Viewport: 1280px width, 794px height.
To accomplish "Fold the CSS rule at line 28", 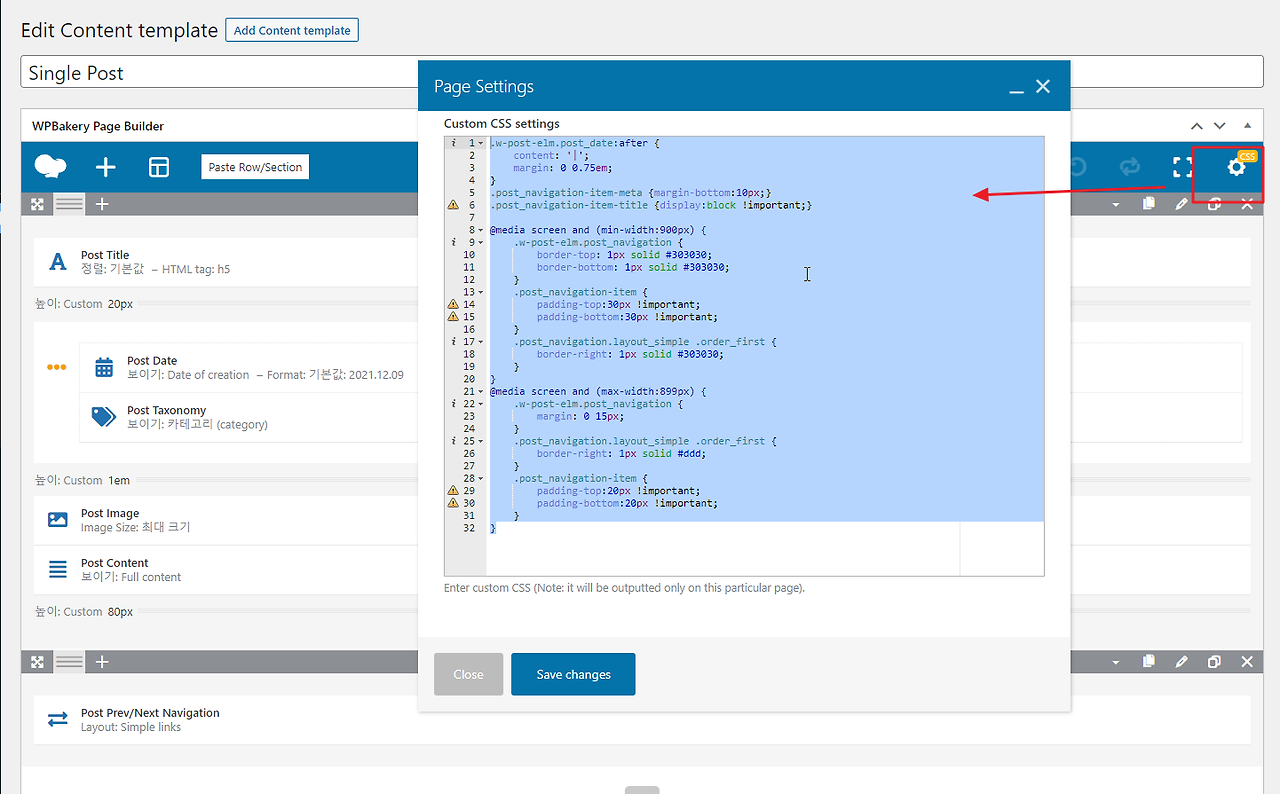I will [481, 478].
